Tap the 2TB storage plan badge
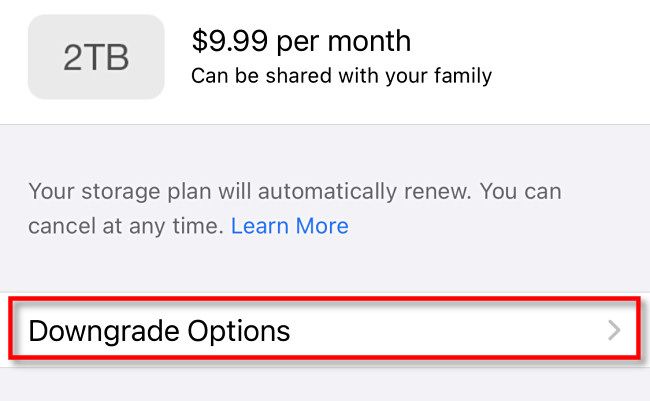 point(96,57)
